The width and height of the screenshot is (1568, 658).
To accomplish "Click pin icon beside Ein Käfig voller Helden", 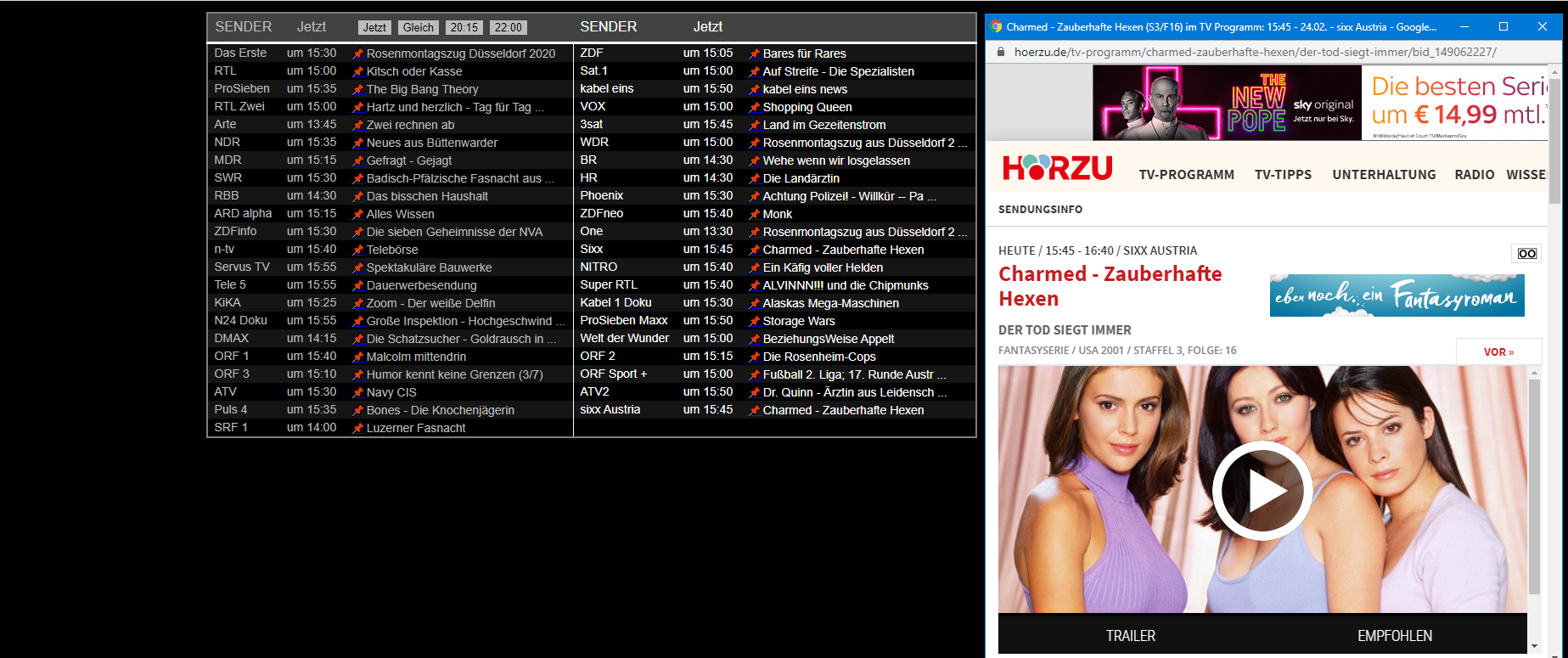I will 755,267.
